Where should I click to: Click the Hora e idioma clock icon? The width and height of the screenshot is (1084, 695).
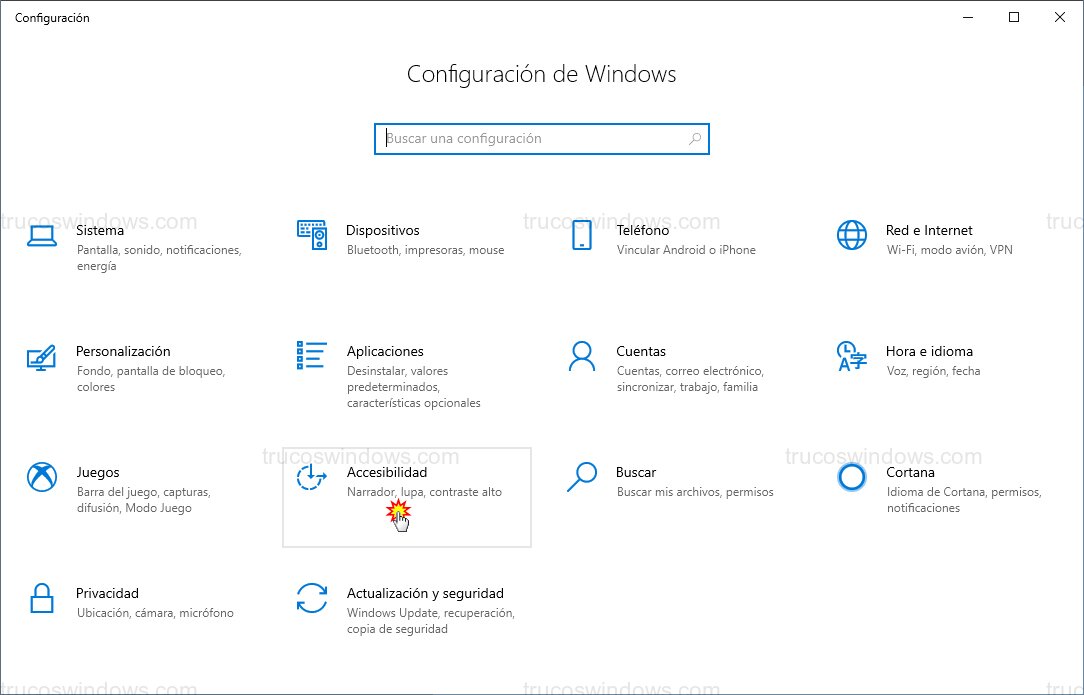pyautogui.click(x=851, y=356)
